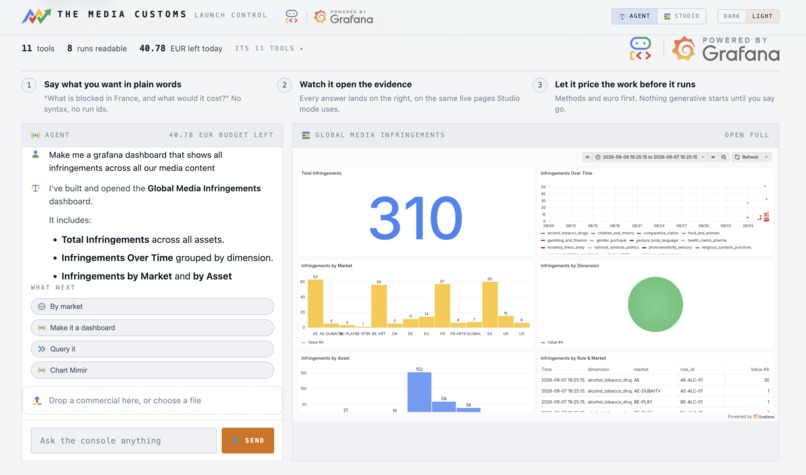This screenshot has height=475, width=806.
Task: Click the green Infringements by Dimension pie
Action: click(x=655, y=304)
